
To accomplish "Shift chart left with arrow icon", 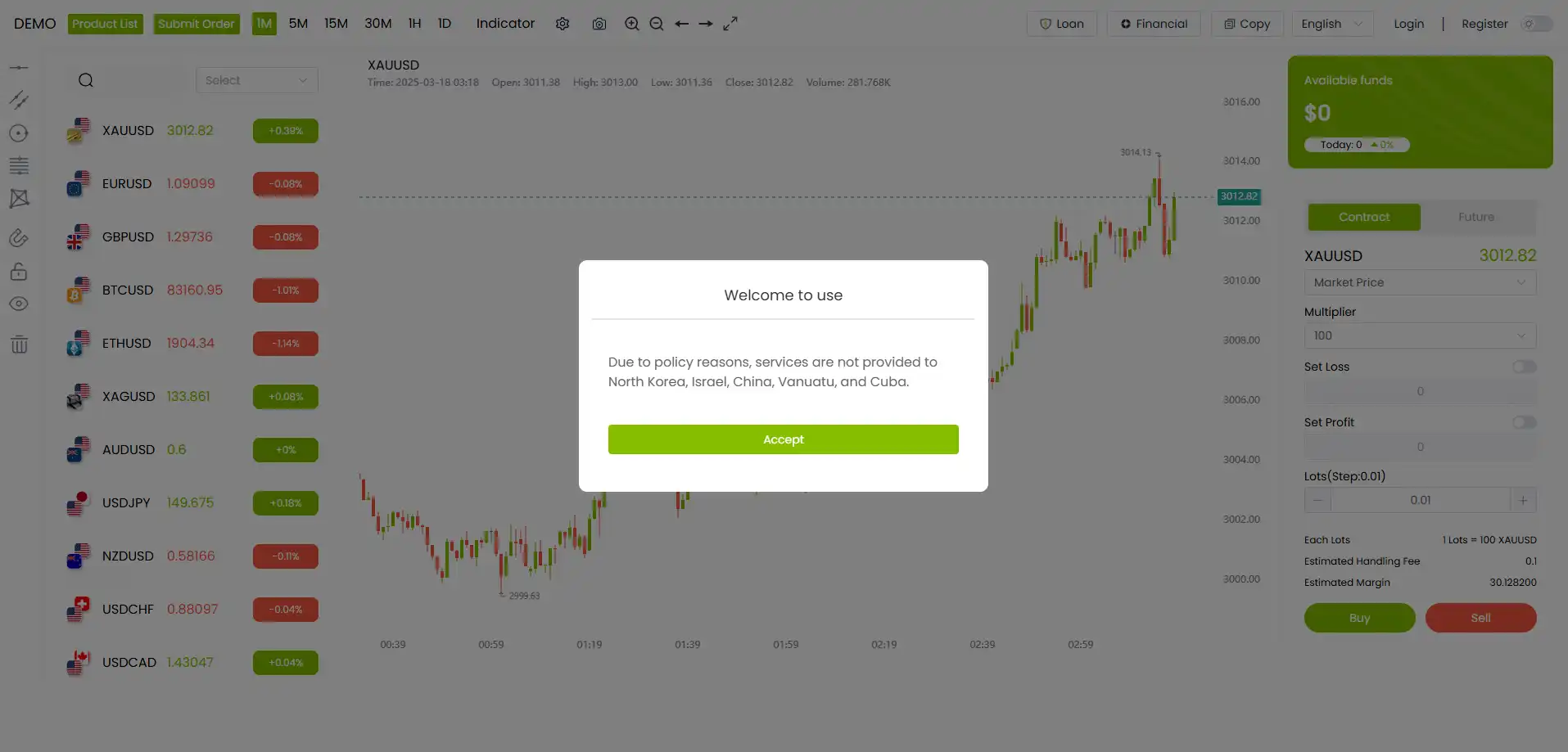I will click(681, 24).
